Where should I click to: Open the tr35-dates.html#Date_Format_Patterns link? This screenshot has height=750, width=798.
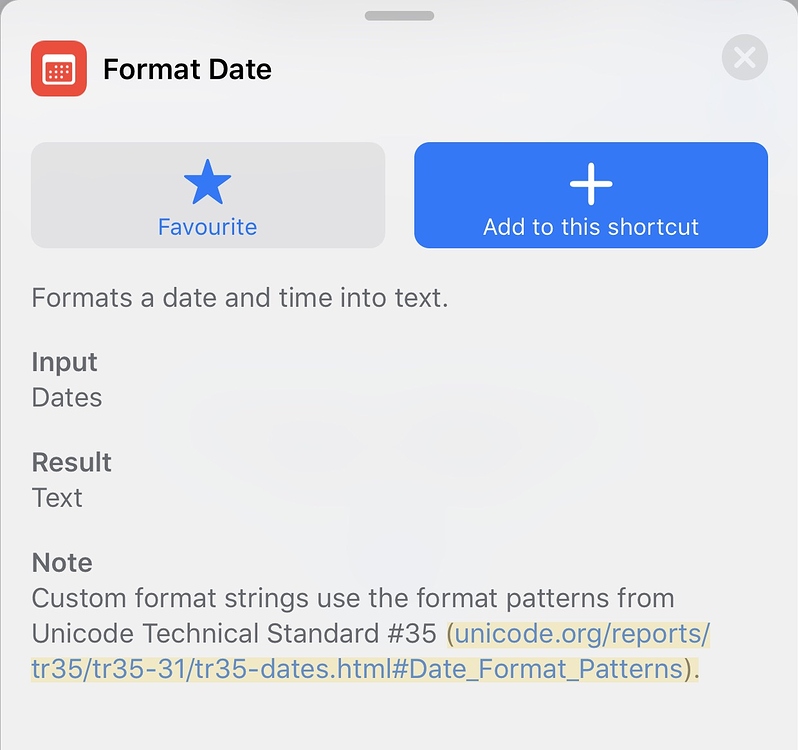pos(357,669)
